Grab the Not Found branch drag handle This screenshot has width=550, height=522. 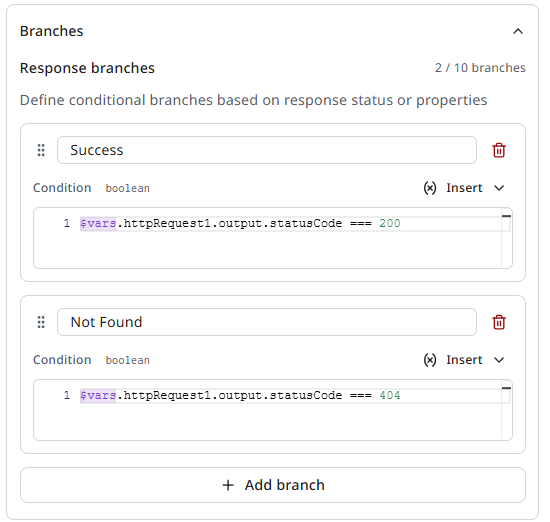[41, 322]
